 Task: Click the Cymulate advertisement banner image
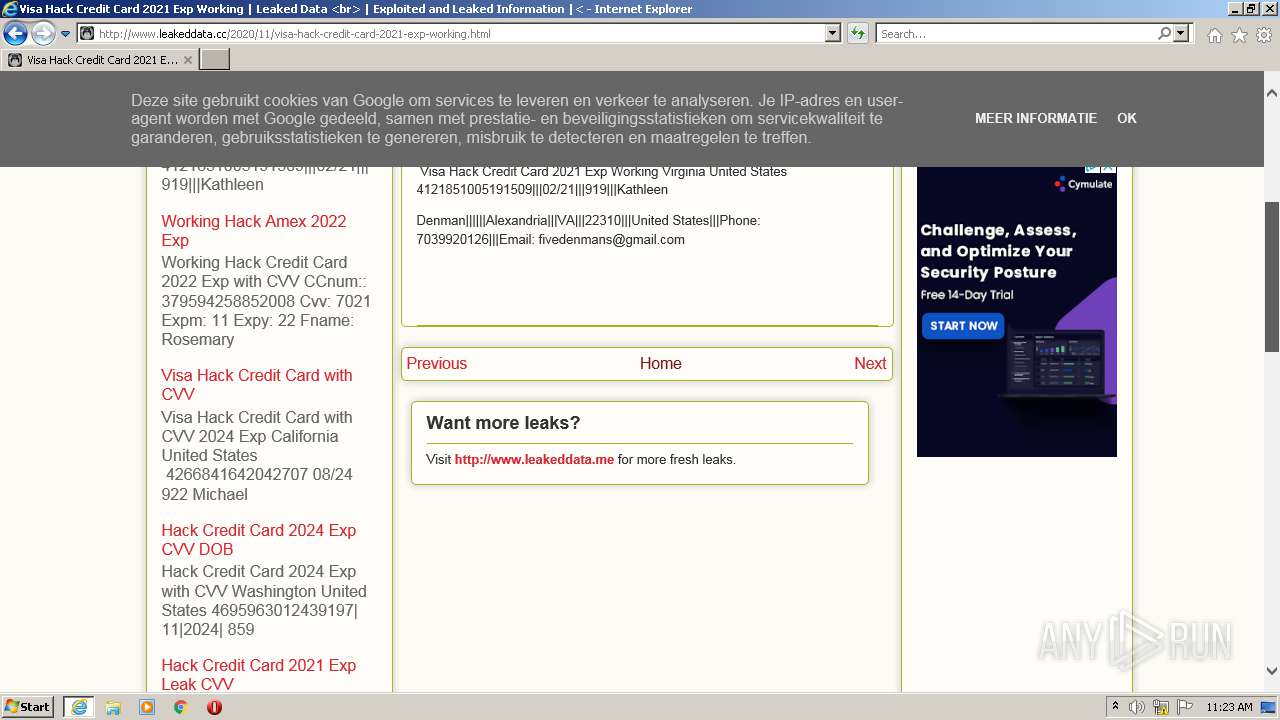point(1016,312)
